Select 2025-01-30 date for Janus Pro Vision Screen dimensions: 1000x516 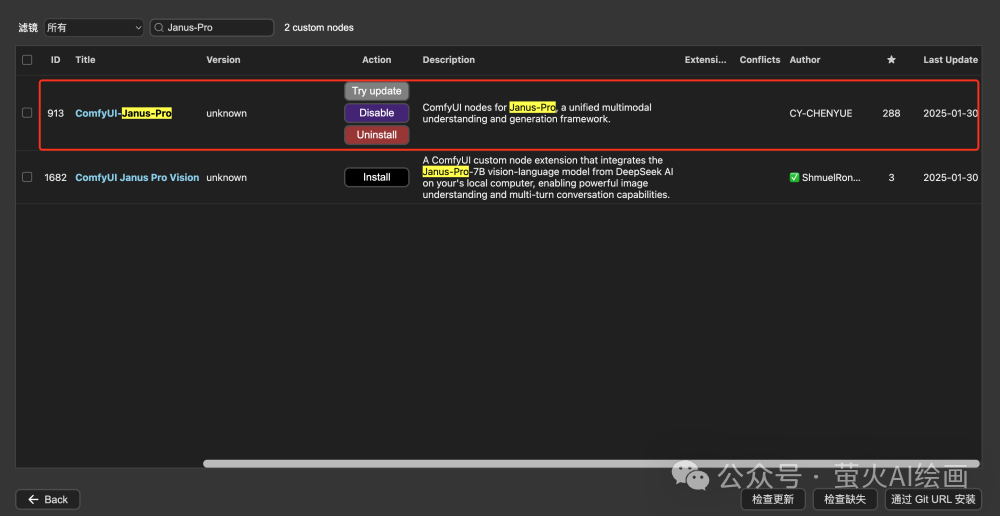click(x=950, y=177)
